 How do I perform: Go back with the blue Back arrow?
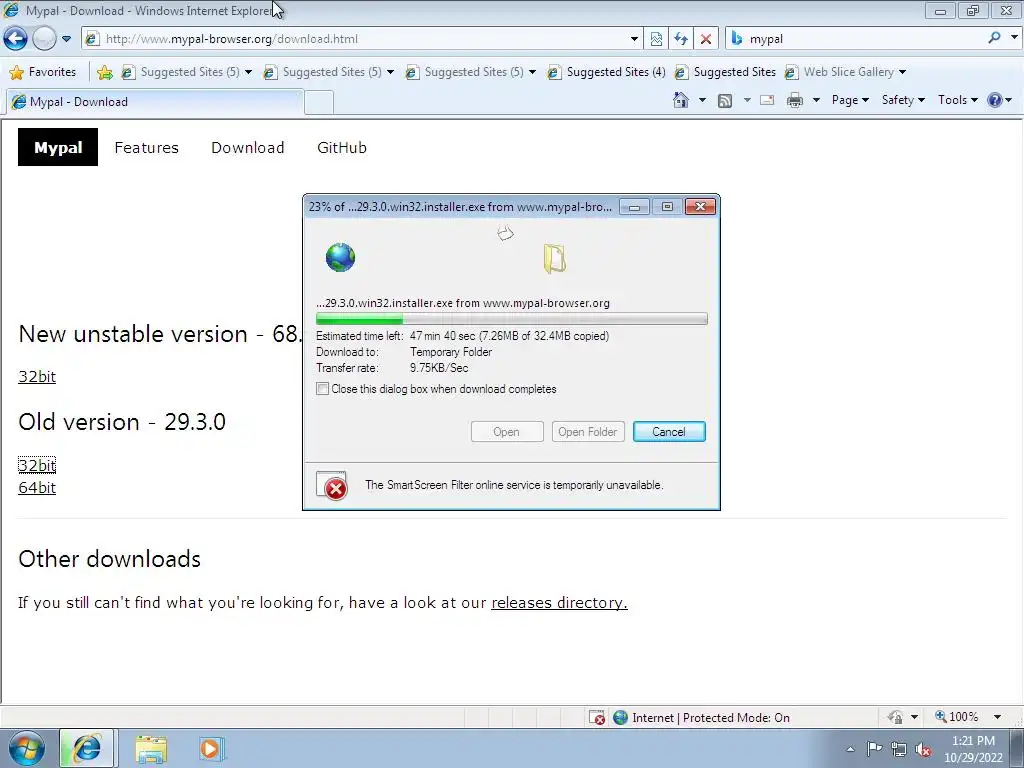click(16, 39)
